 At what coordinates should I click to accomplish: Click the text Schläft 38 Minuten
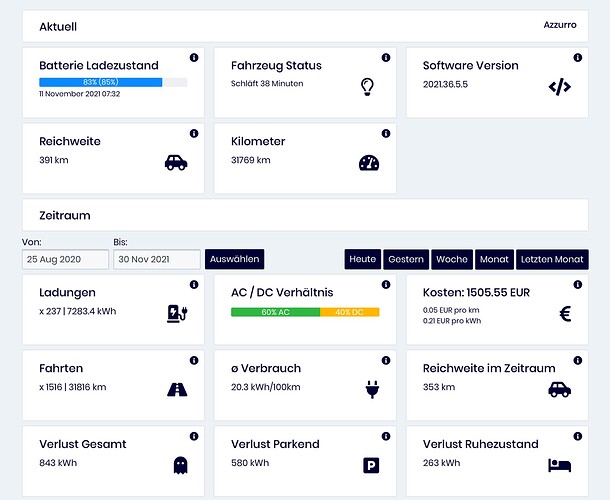click(267, 84)
